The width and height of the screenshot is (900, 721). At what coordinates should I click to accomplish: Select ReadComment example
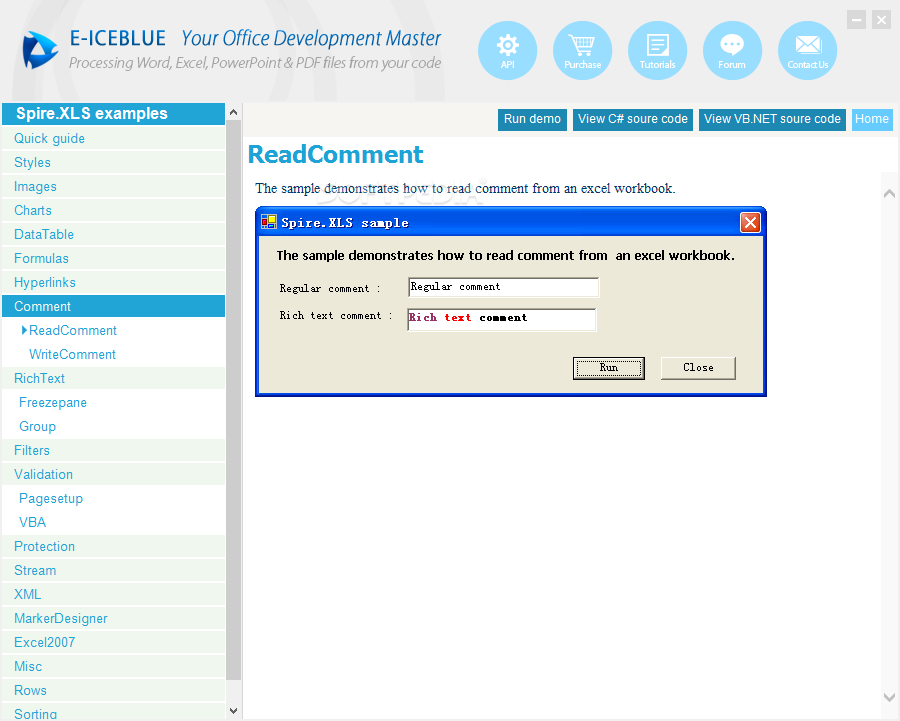73,331
